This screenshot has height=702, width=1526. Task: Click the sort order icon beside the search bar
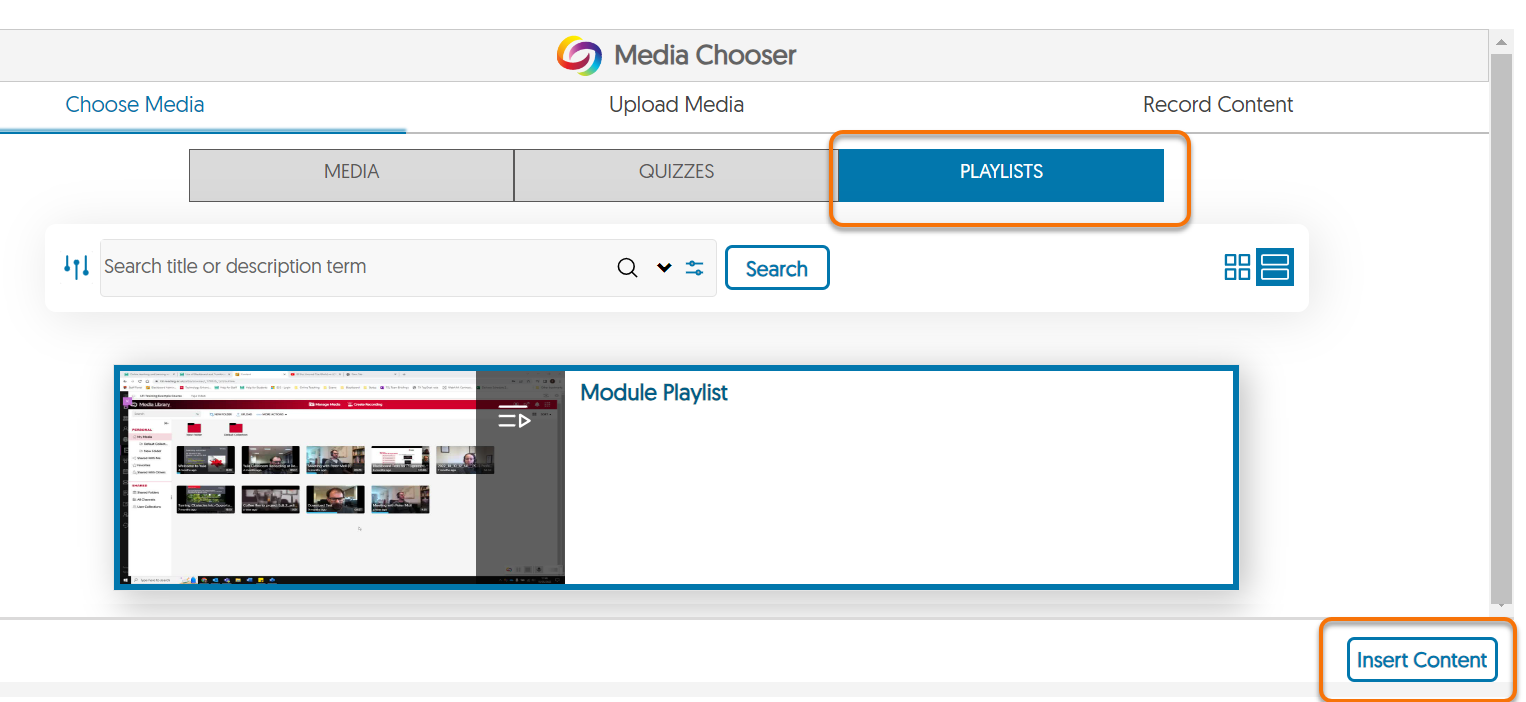(77, 267)
